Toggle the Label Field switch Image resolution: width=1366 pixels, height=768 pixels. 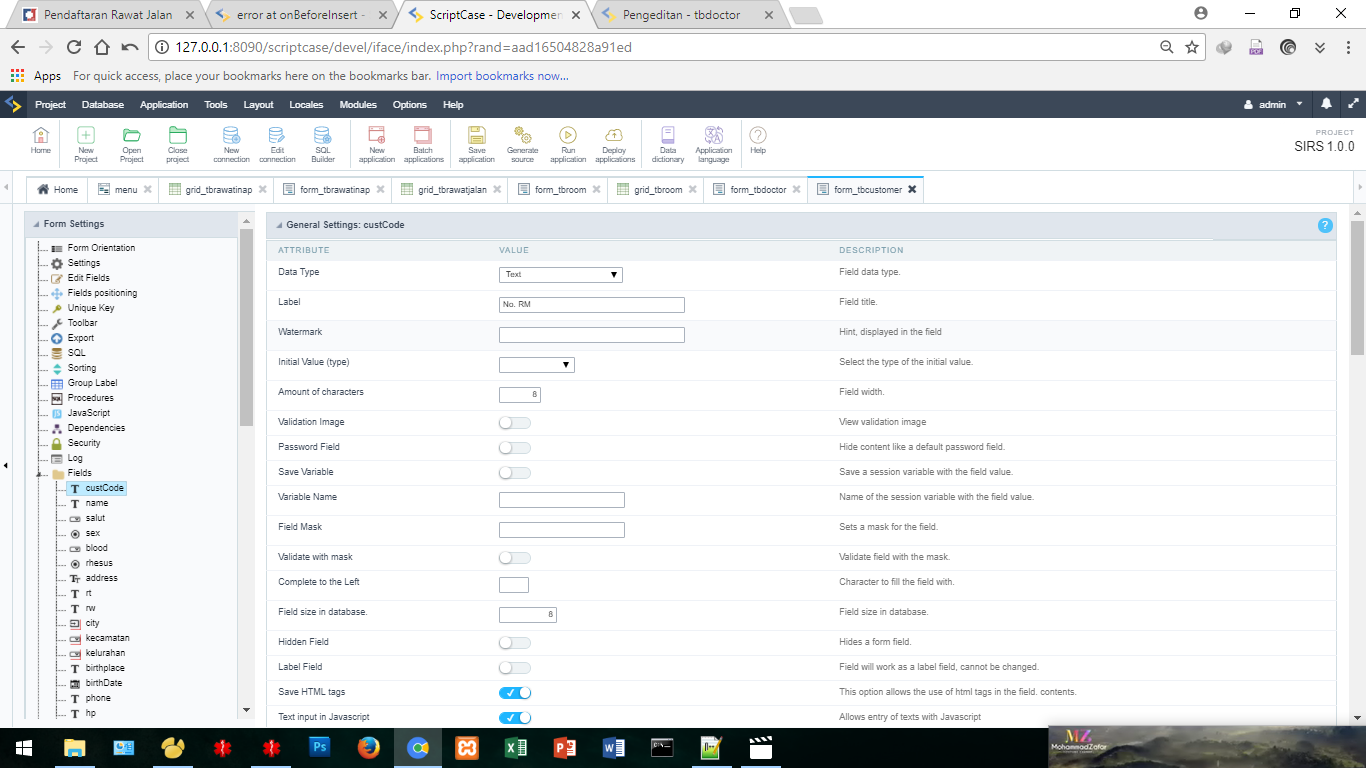coord(515,668)
